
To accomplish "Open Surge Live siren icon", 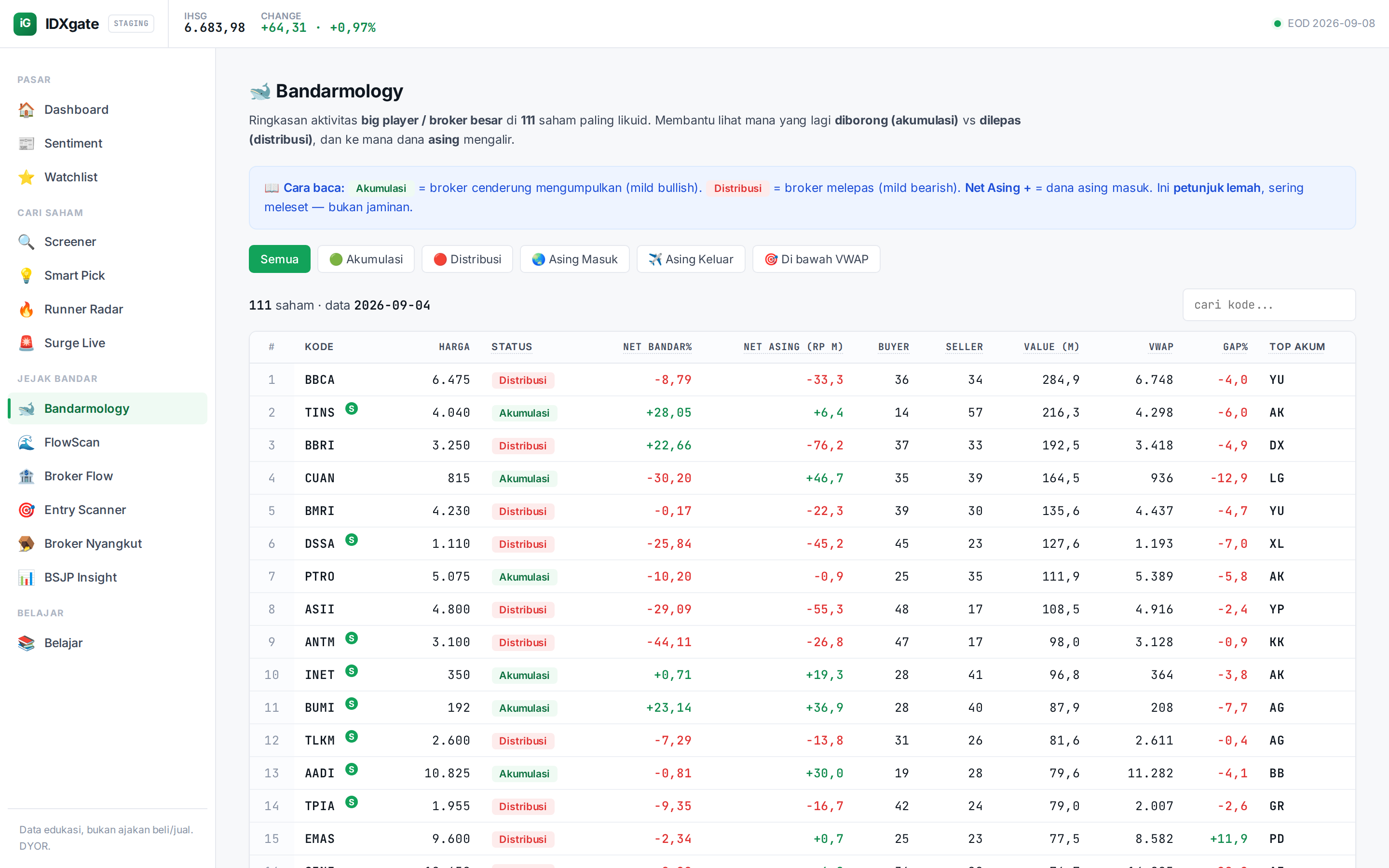I will [x=27, y=343].
